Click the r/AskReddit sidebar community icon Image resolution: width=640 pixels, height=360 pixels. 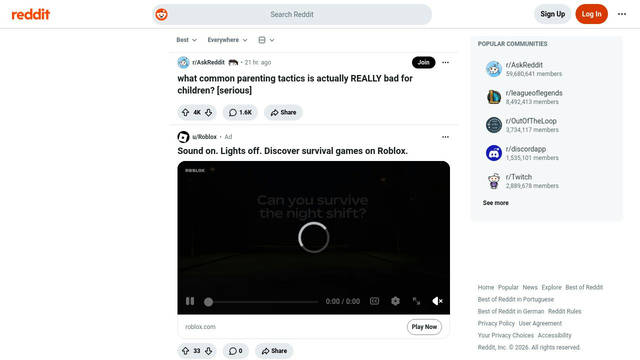click(x=494, y=69)
